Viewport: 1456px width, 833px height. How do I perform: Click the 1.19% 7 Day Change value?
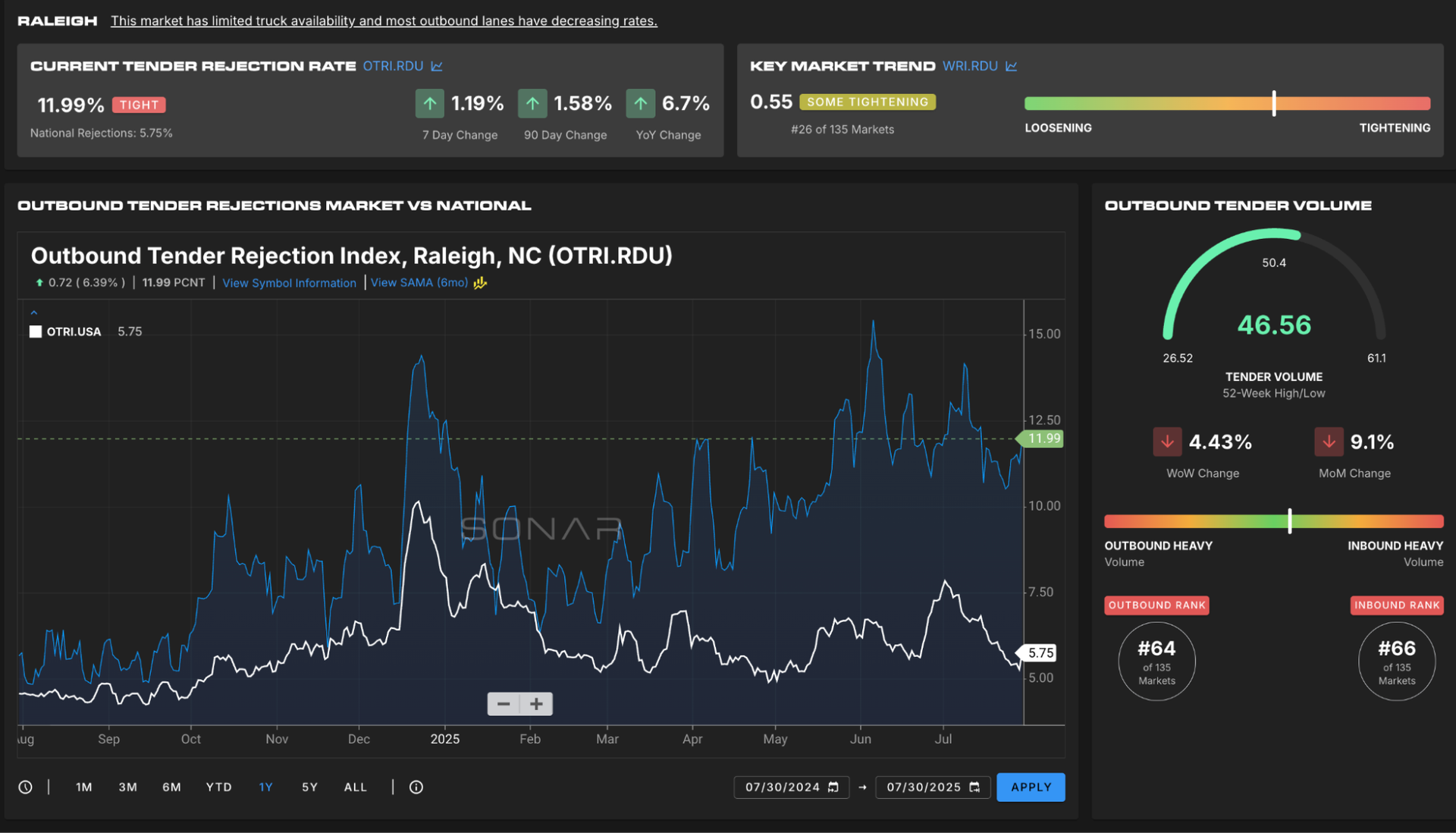click(x=477, y=103)
